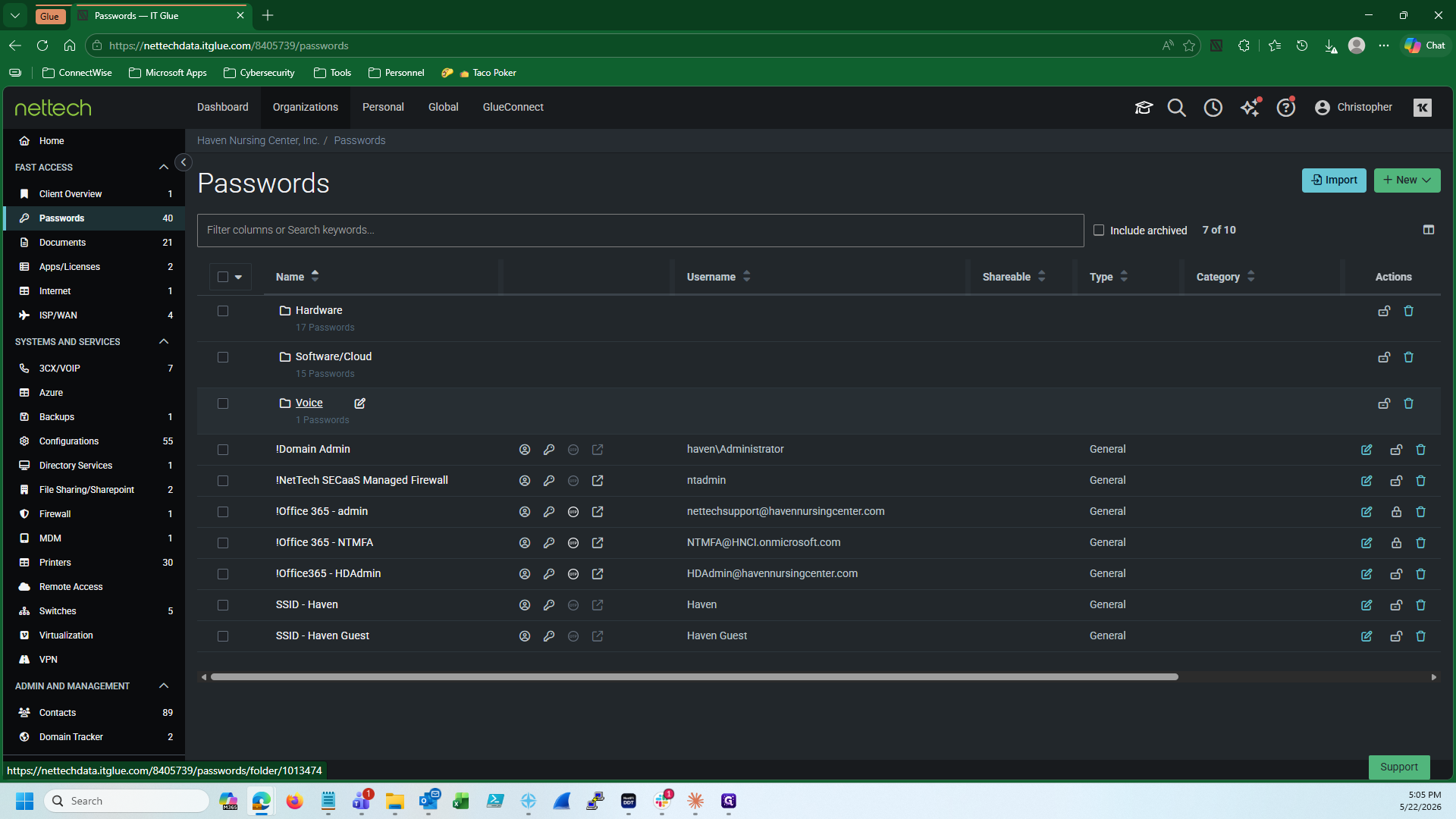Click the nettech logo

53,108
